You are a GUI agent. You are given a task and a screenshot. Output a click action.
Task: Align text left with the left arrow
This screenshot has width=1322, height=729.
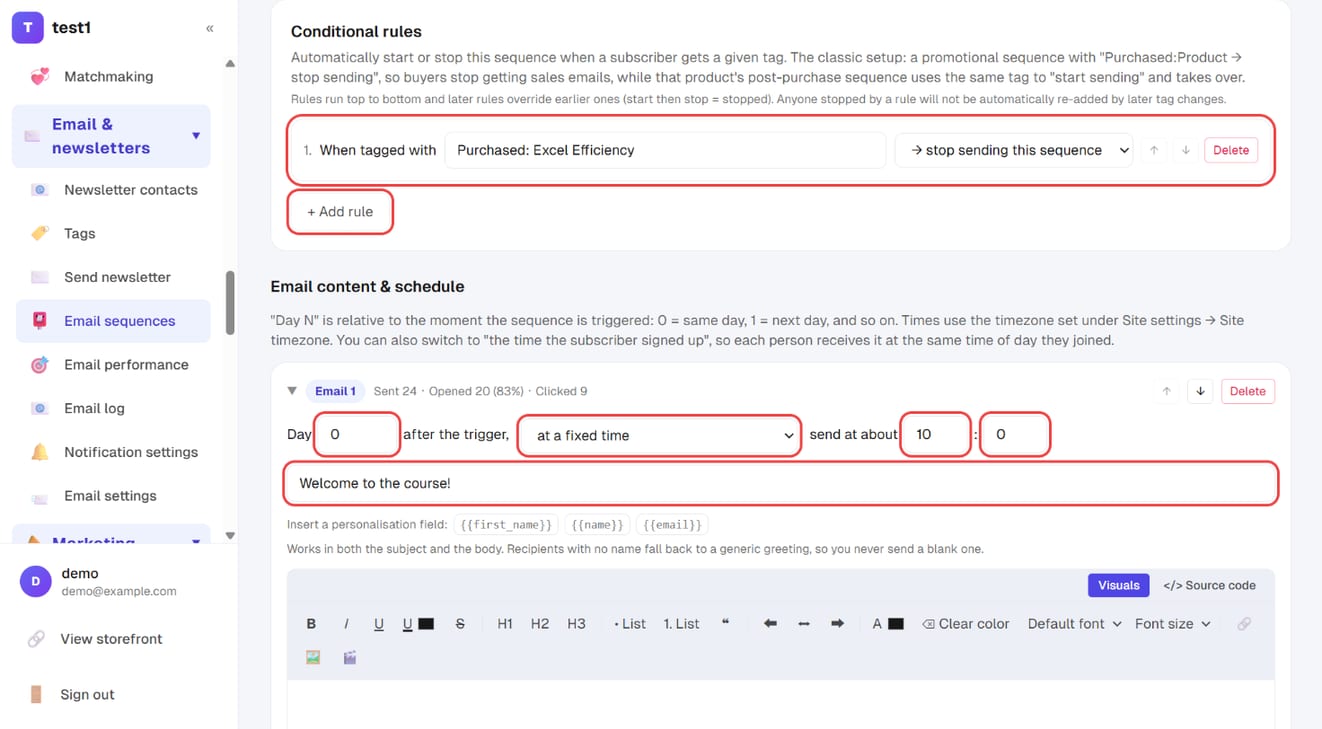pos(770,624)
